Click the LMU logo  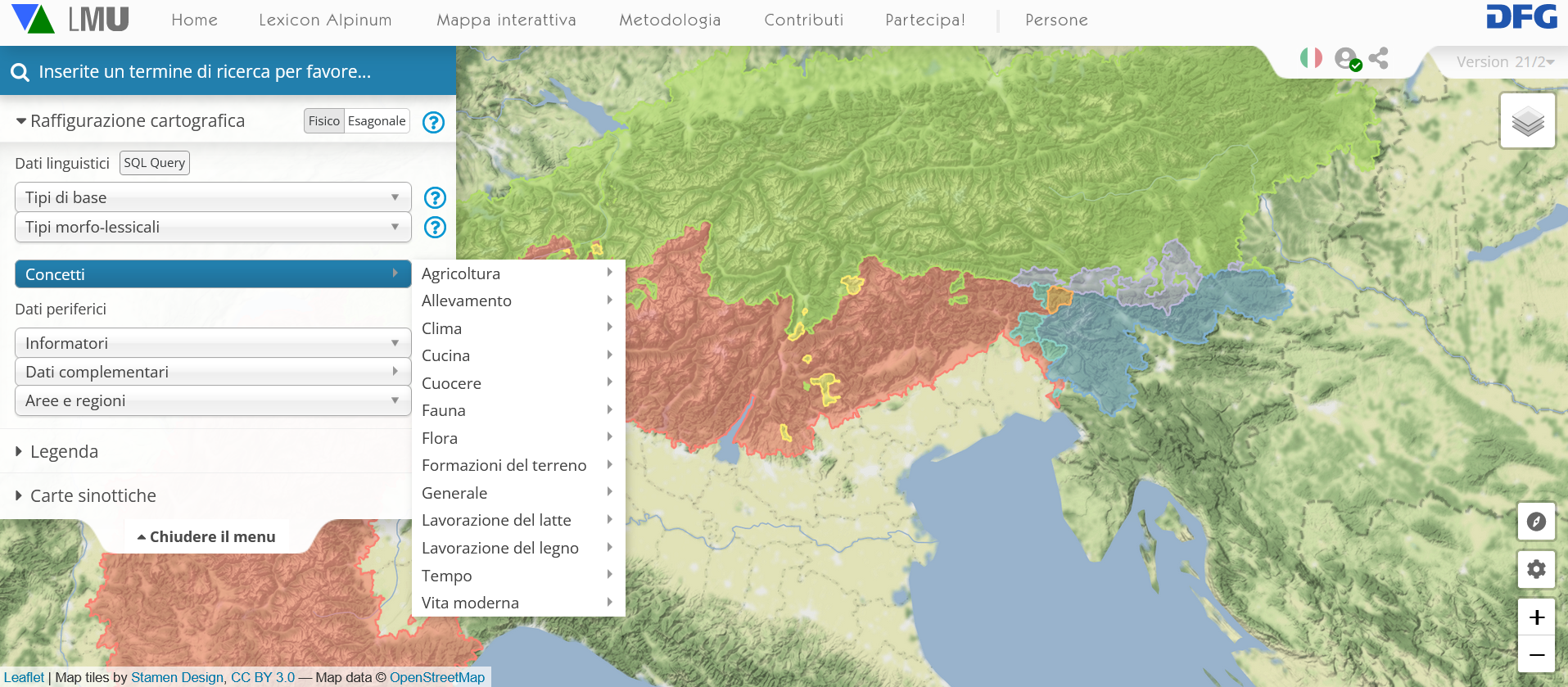click(x=99, y=19)
